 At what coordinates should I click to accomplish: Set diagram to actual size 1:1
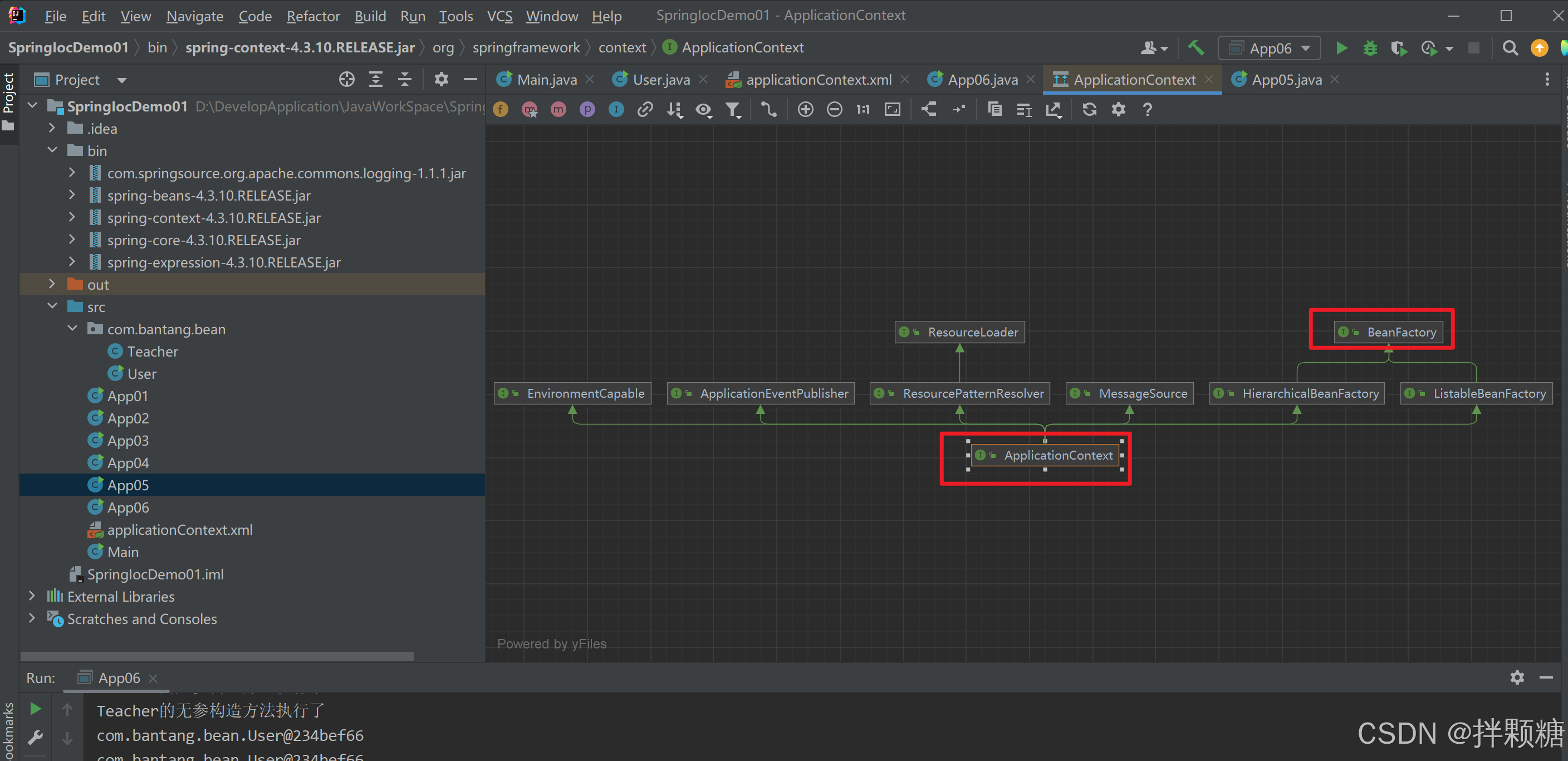[x=863, y=110]
